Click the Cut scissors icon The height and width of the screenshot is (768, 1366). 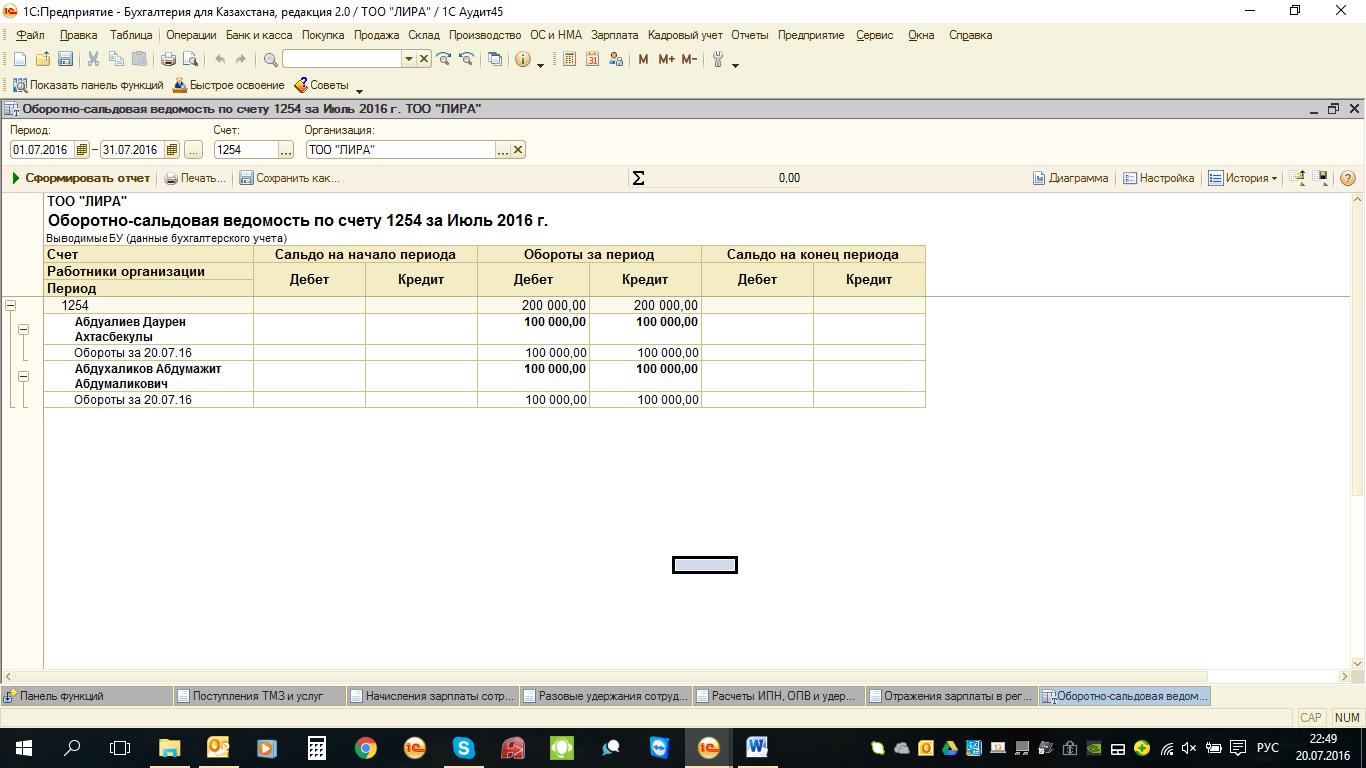94,59
